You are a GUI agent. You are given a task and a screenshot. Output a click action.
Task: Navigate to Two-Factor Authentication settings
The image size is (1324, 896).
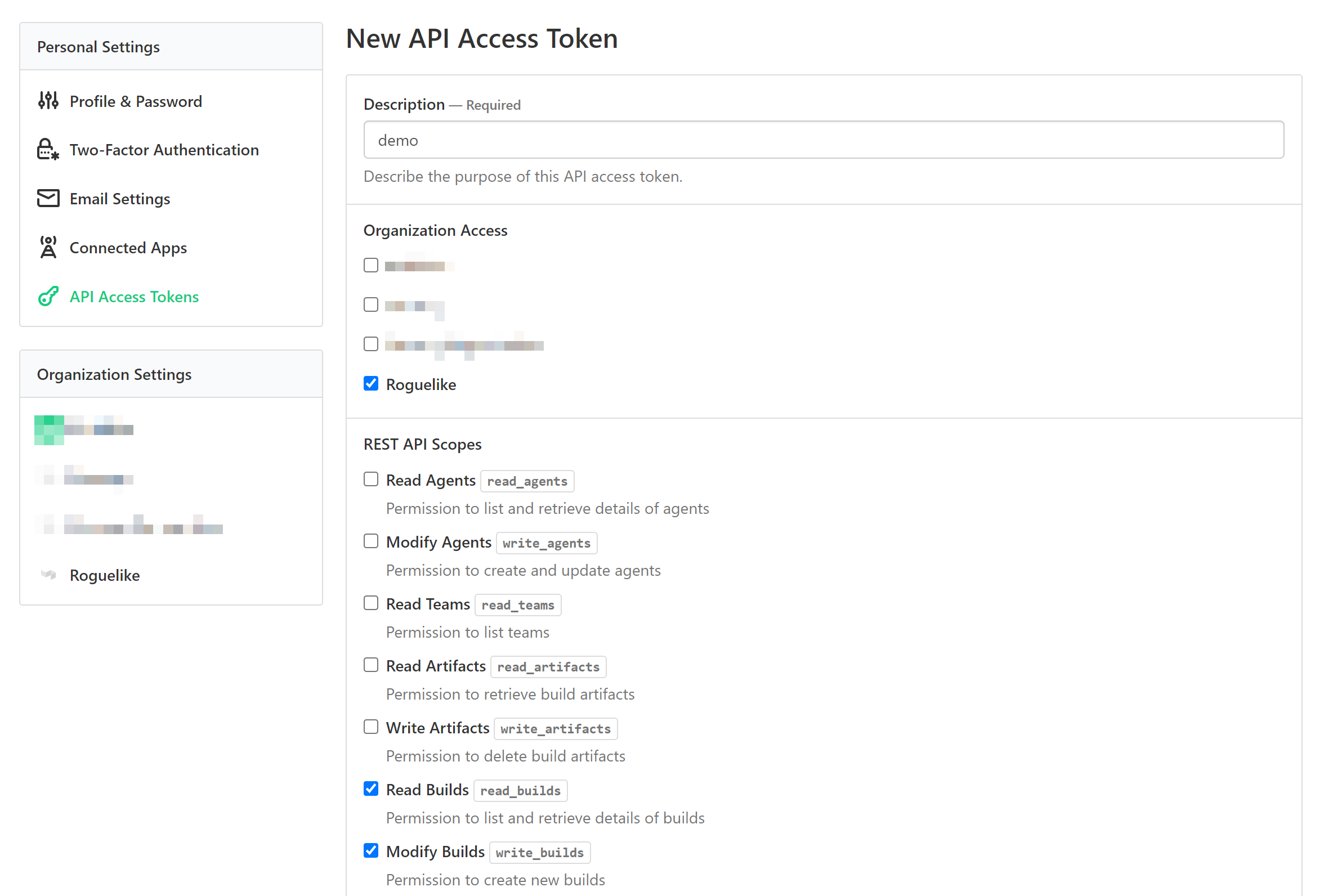tap(163, 149)
